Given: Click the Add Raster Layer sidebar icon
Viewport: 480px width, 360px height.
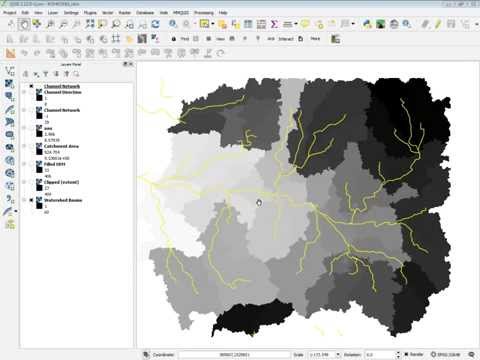Looking at the screenshot, I should point(10,84).
